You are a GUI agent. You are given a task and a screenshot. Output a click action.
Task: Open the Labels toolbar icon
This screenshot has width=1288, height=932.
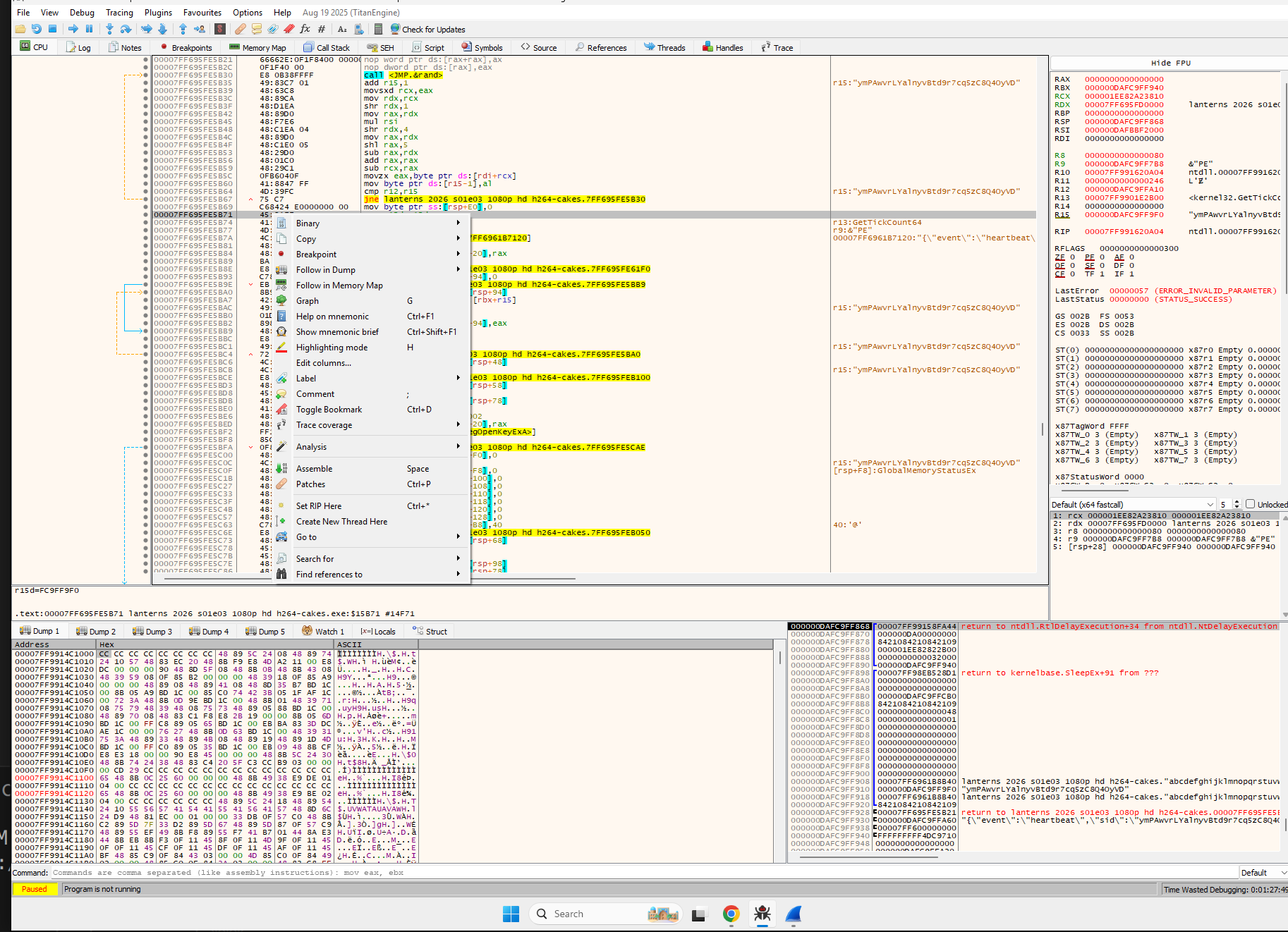pyautogui.click(x=273, y=29)
